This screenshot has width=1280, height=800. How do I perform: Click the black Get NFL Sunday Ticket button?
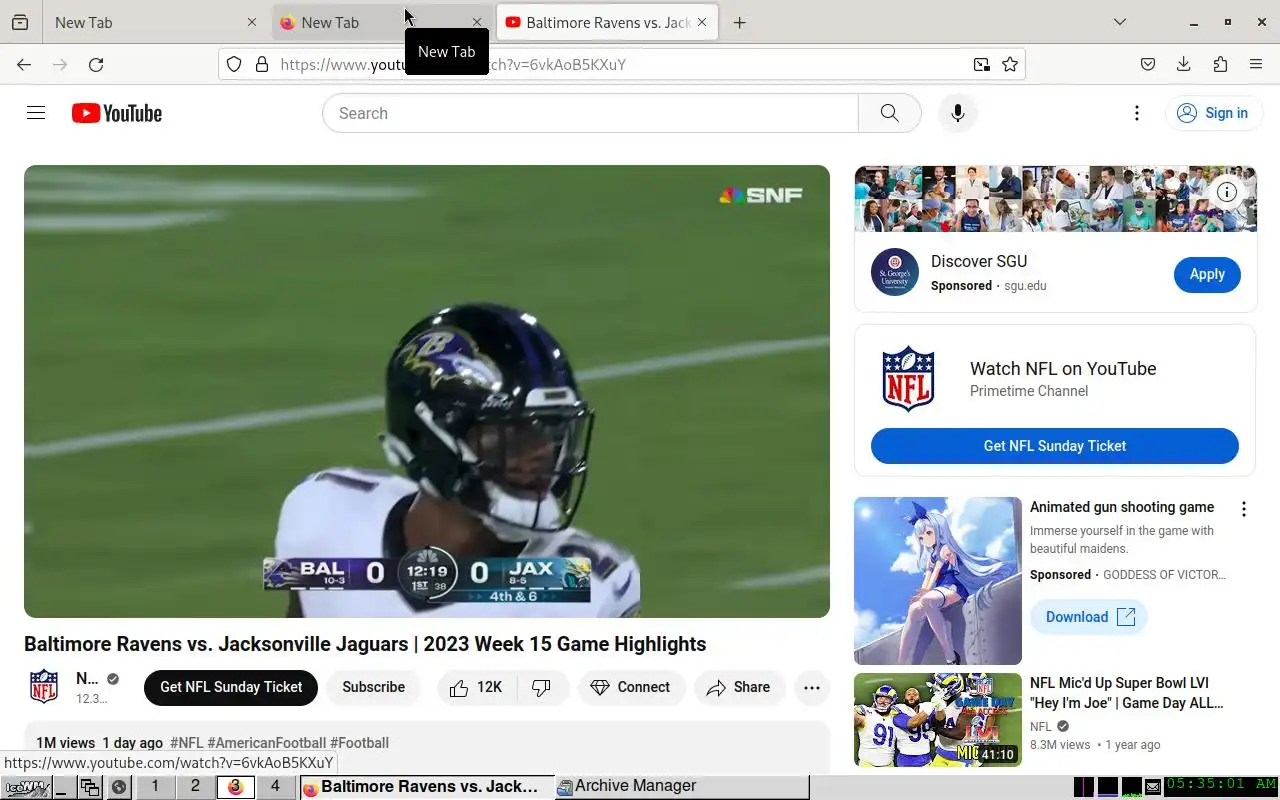231,687
